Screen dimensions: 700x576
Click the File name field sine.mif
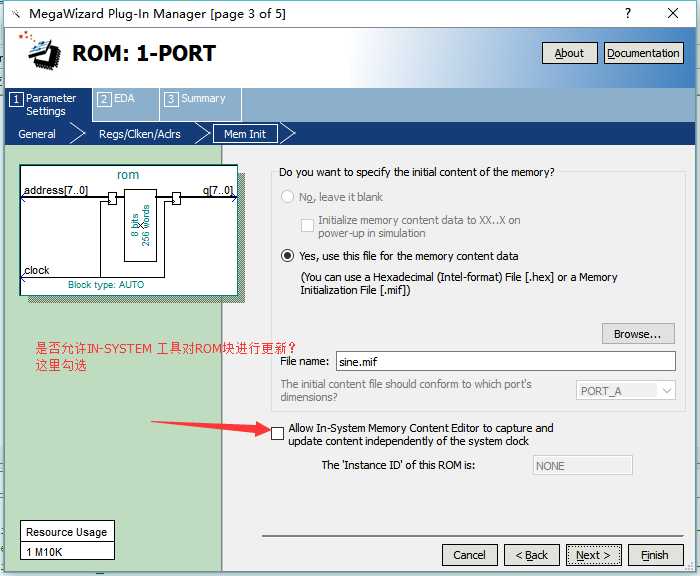coord(505,362)
